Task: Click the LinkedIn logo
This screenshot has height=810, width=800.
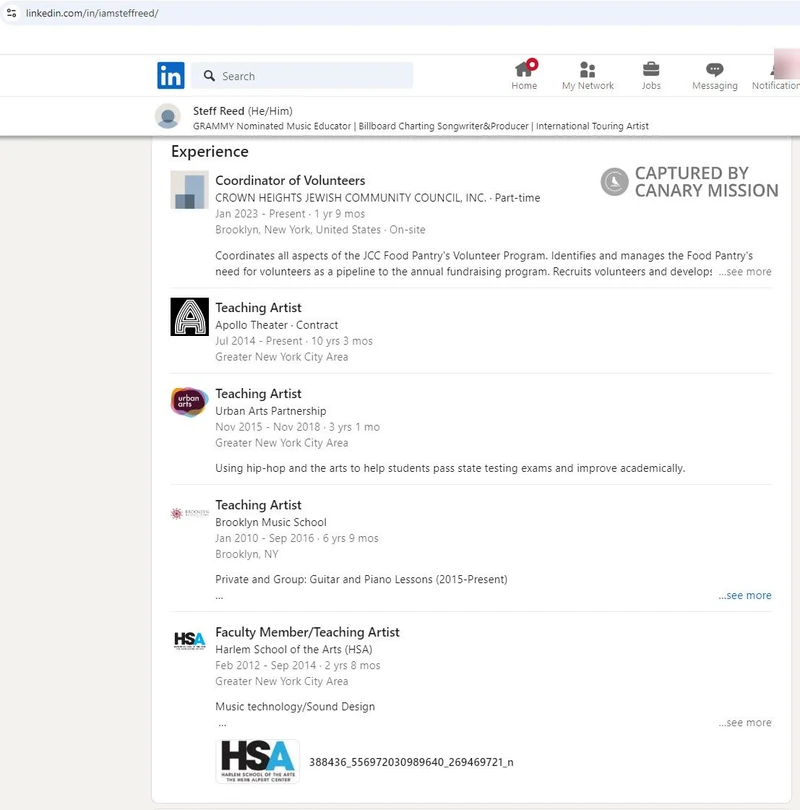Action: (x=170, y=75)
